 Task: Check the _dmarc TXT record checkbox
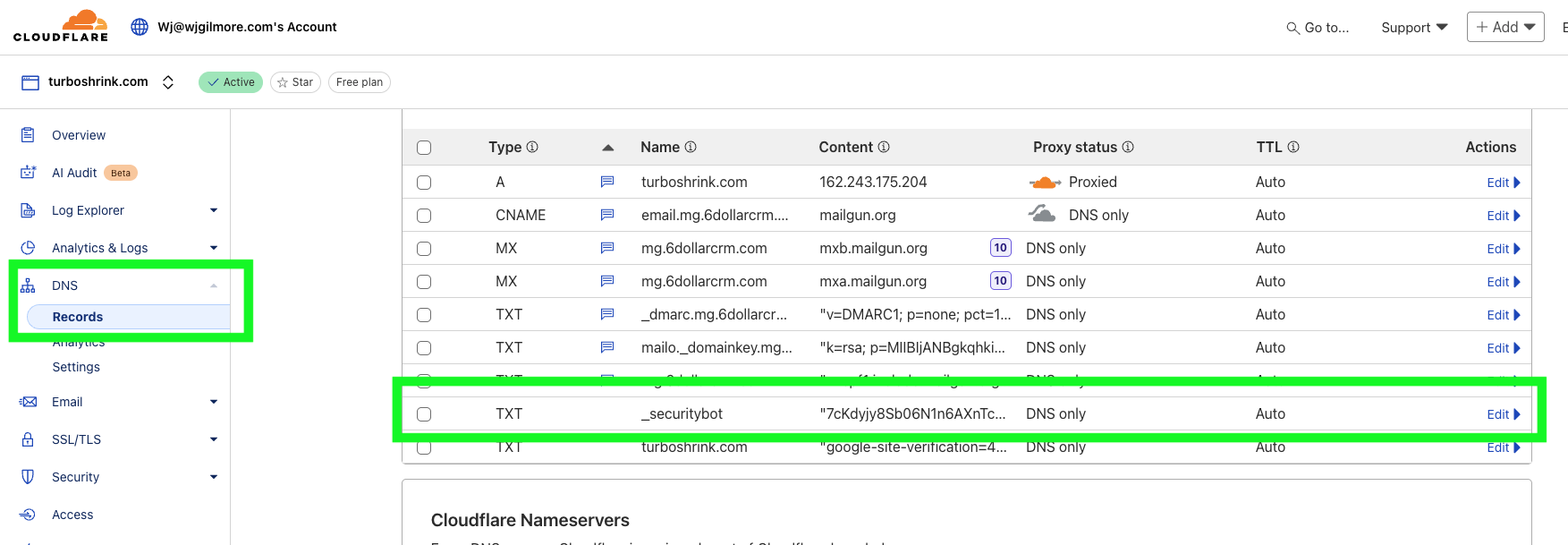424,315
